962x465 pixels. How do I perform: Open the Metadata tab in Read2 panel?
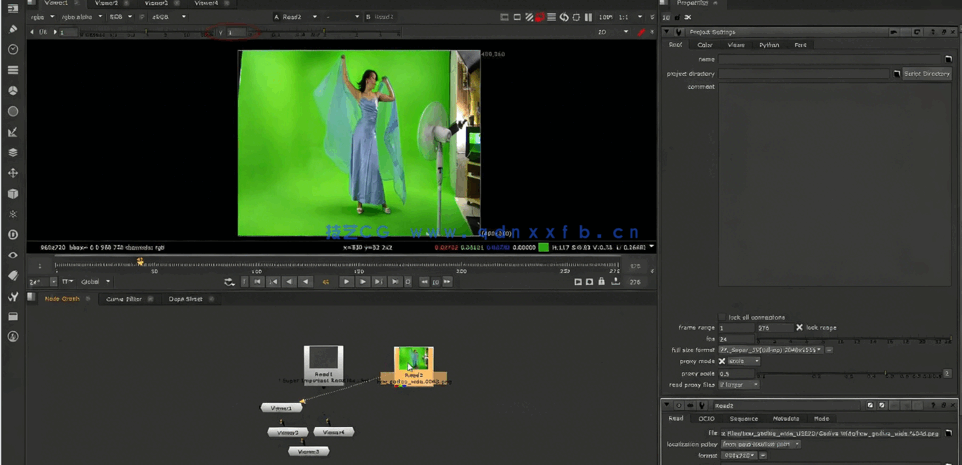(x=786, y=418)
